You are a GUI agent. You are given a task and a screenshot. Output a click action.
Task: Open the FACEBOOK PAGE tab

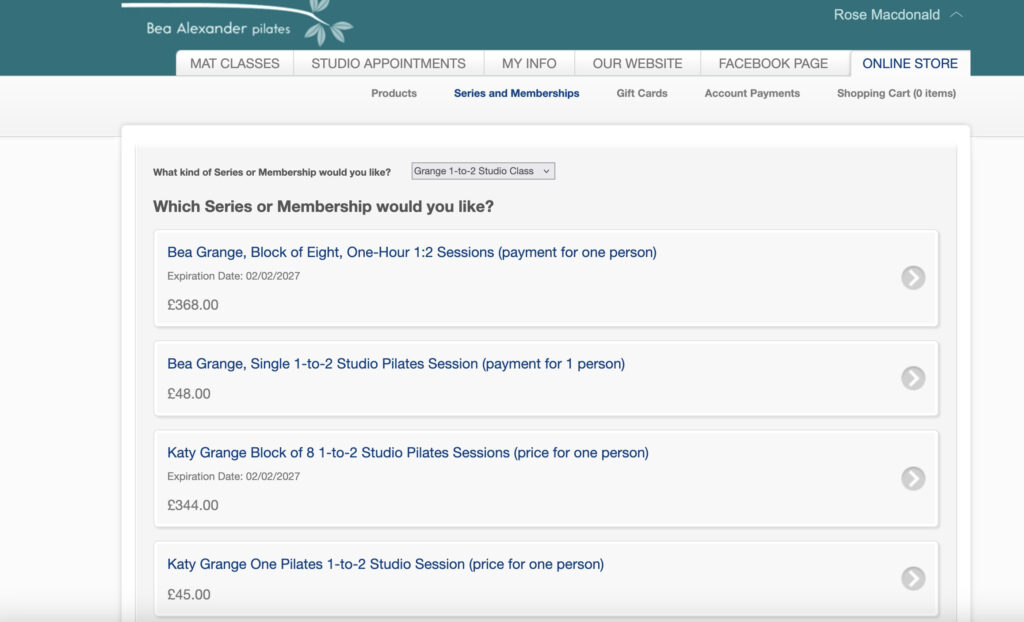pyautogui.click(x=773, y=63)
